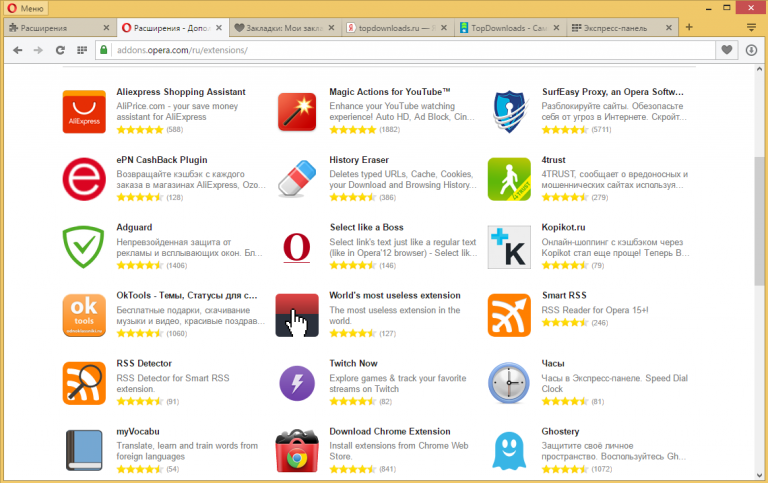This screenshot has height=483, width=768.
Task: Open downloads arrow icon in toolbar
Action: tap(751, 50)
